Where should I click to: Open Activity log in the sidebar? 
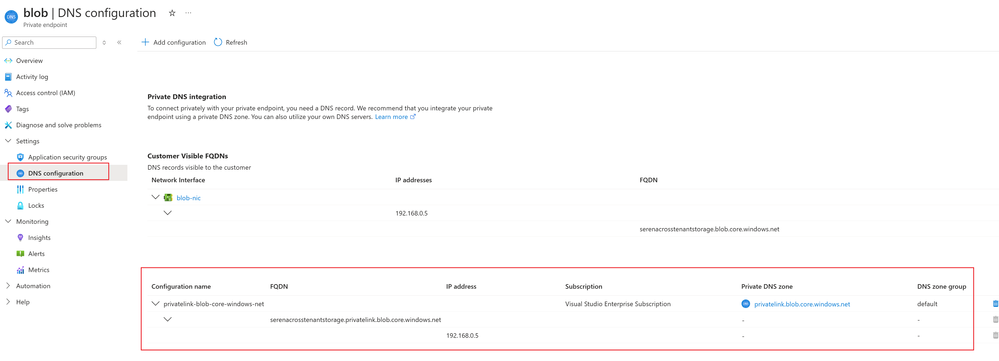click(x=32, y=77)
